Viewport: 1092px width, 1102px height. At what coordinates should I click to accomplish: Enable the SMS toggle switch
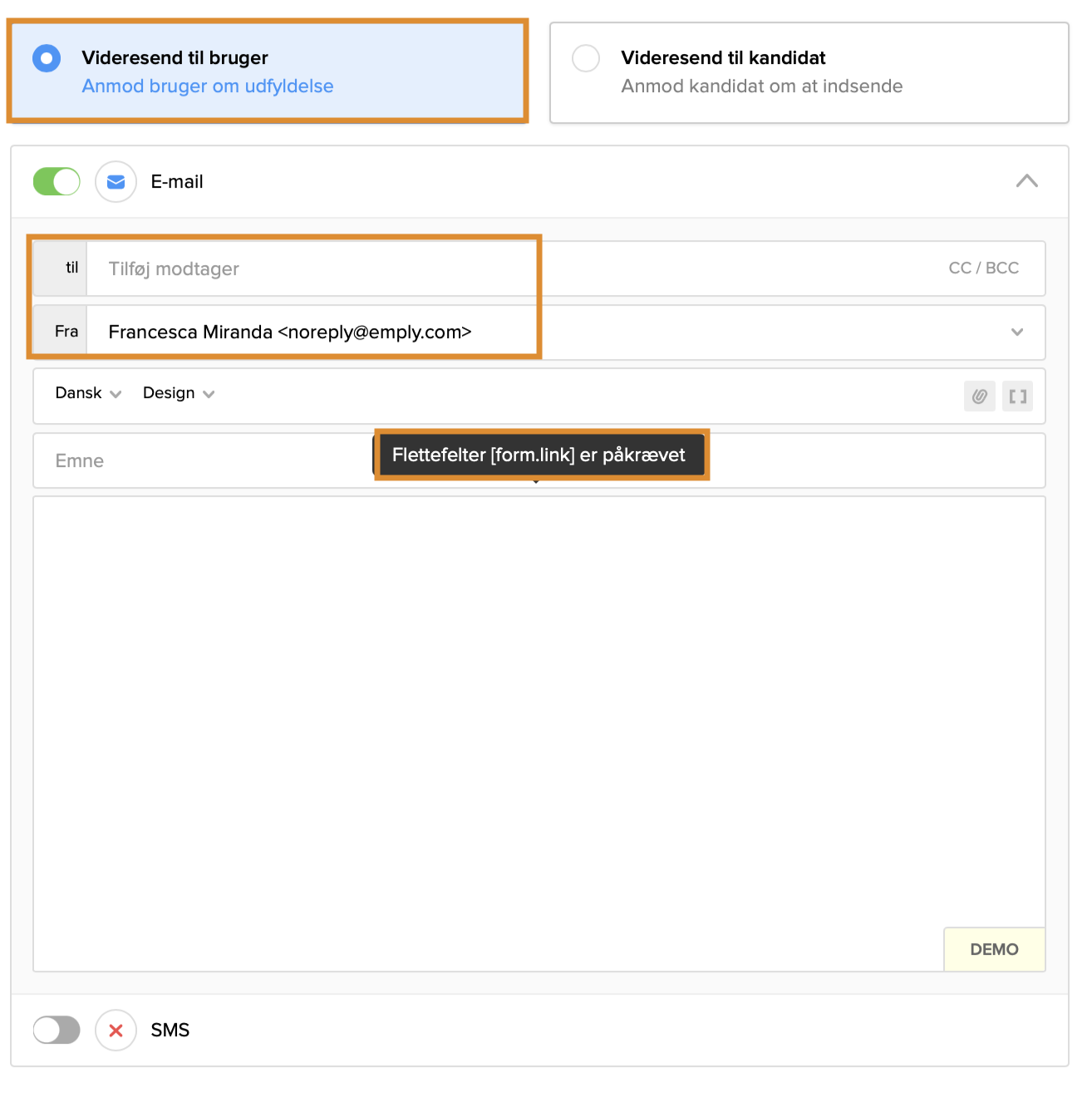coord(57,1031)
